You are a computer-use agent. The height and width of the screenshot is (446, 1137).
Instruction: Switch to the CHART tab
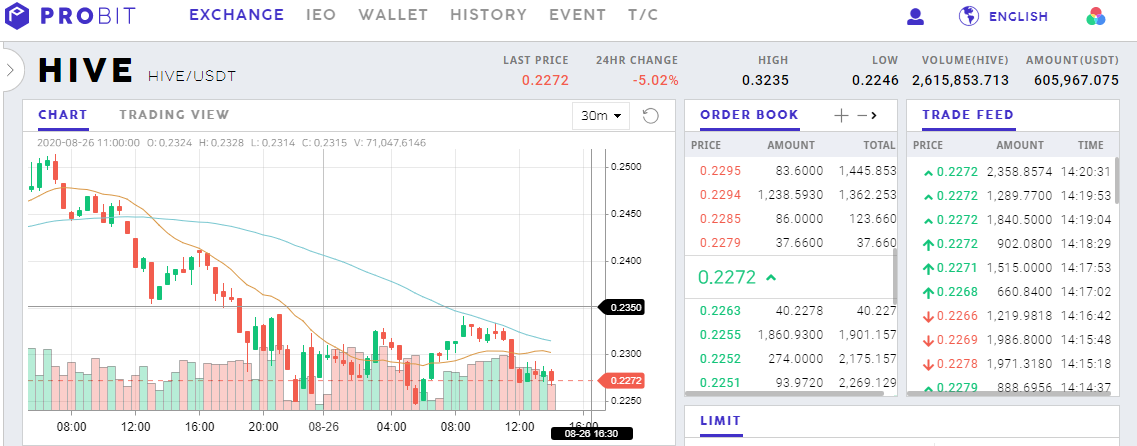click(x=62, y=115)
